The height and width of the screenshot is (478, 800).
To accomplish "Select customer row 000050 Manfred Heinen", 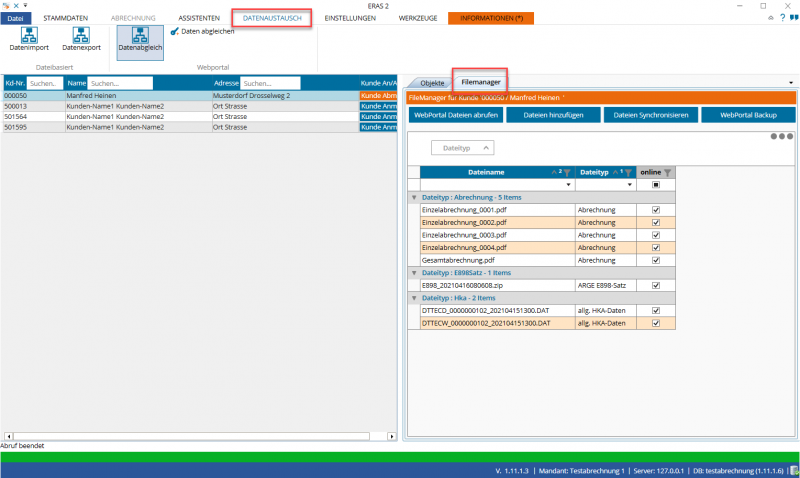I will point(200,95).
